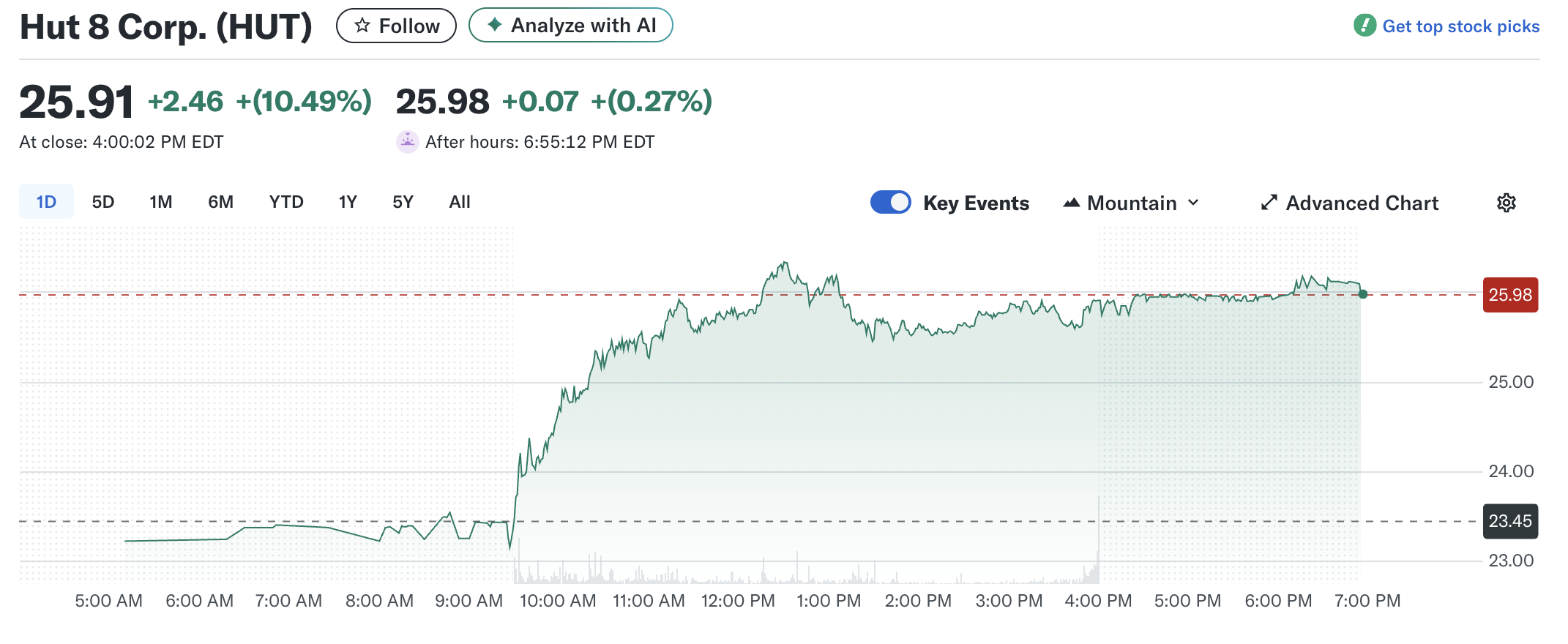The height and width of the screenshot is (644, 1568).
Task: Select the 1M range tab
Action: pos(161,202)
